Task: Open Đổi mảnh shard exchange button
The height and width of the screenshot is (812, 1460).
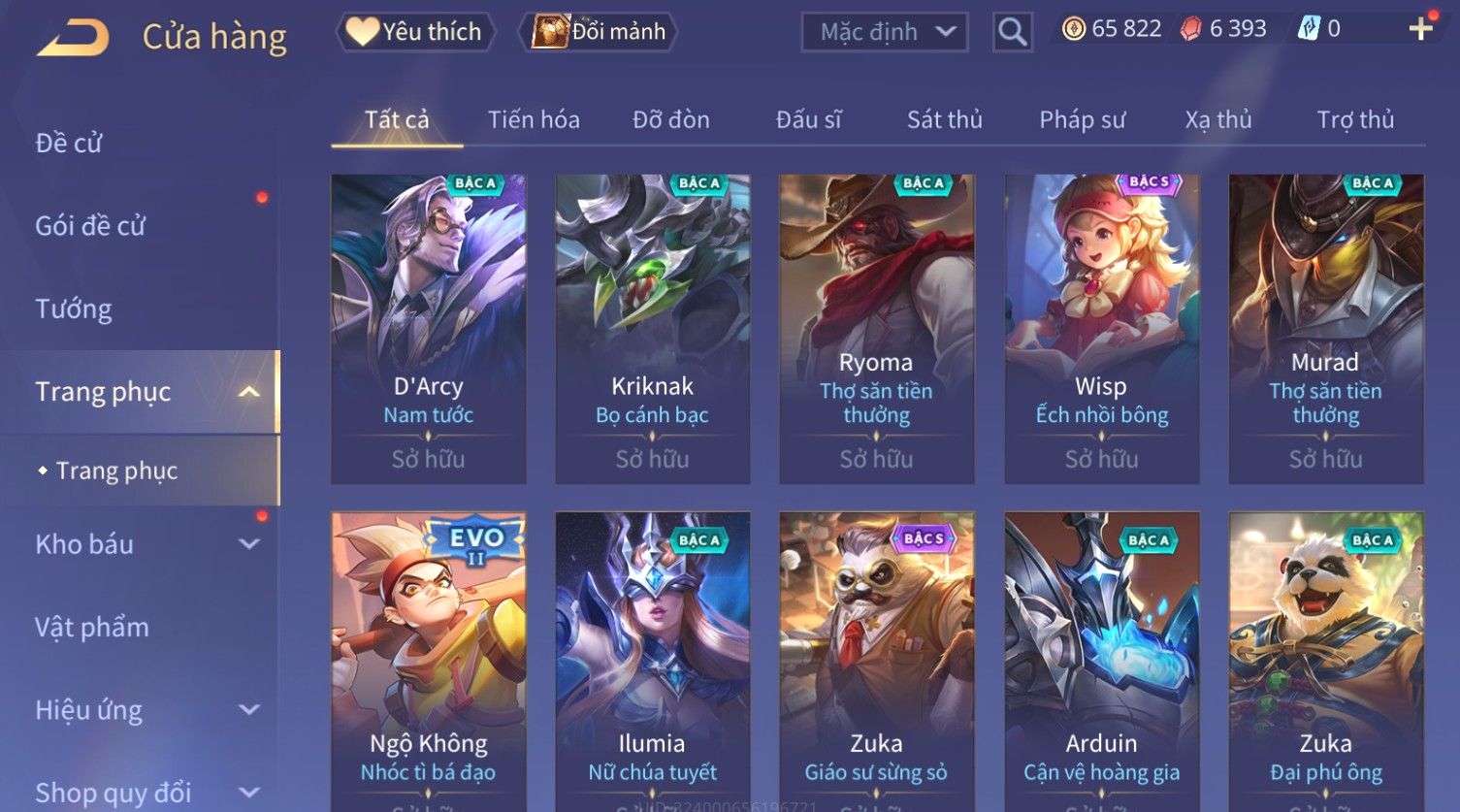Action: (598, 32)
